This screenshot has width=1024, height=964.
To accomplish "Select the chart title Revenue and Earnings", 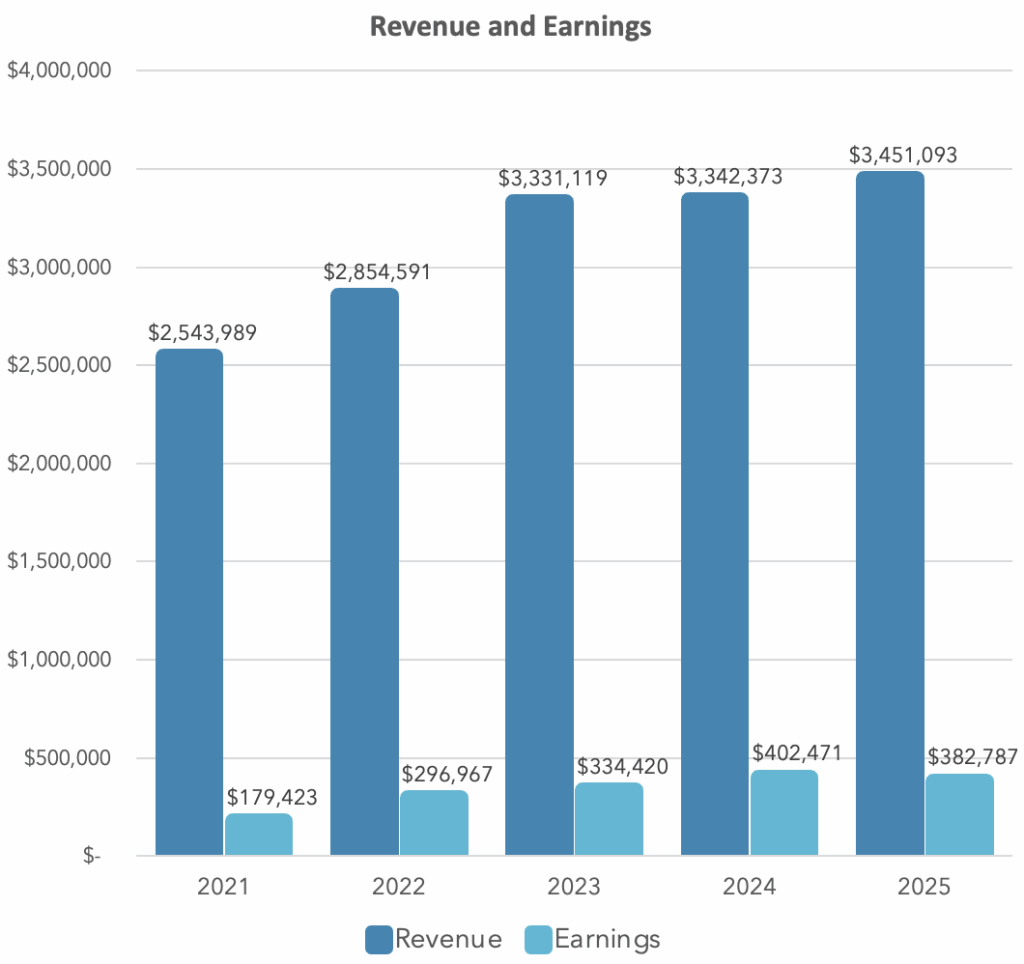I will pos(511,27).
